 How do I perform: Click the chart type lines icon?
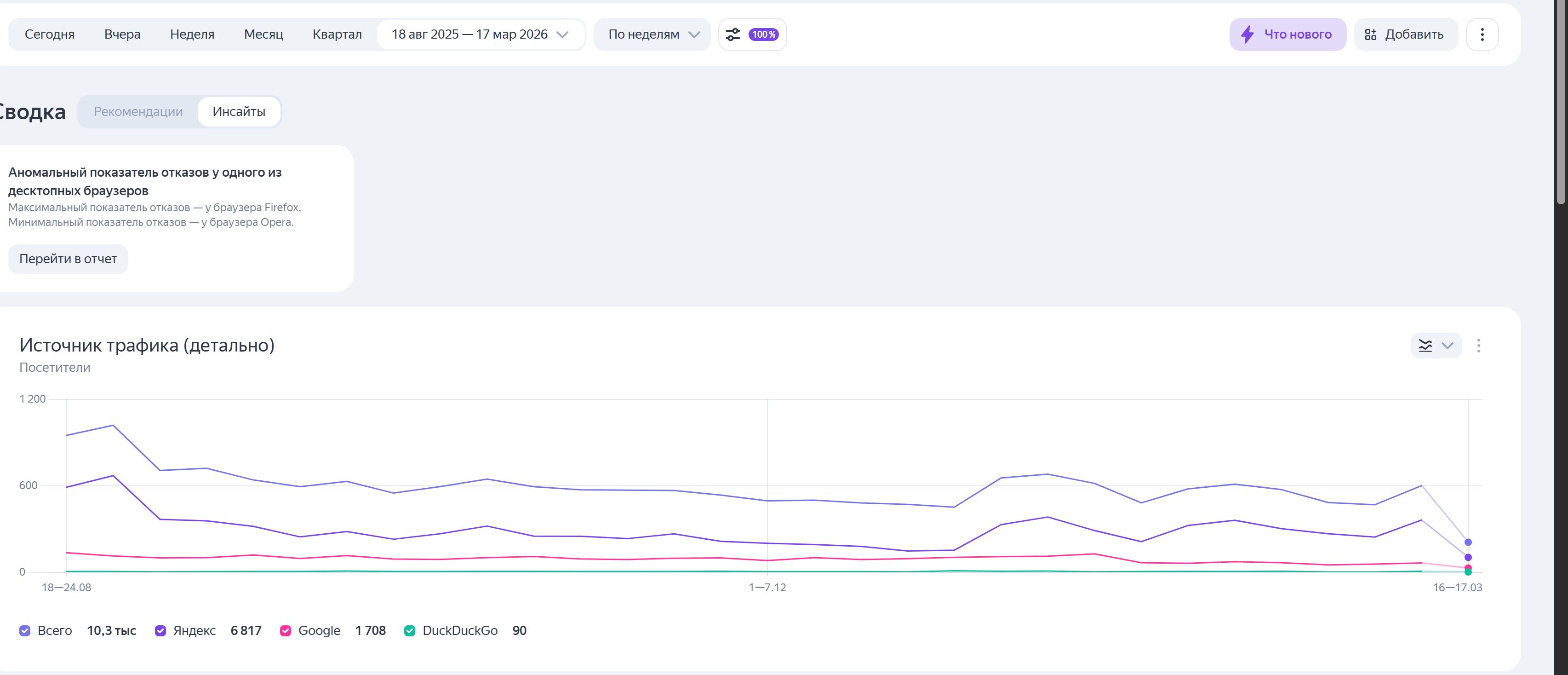click(1425, 346)
